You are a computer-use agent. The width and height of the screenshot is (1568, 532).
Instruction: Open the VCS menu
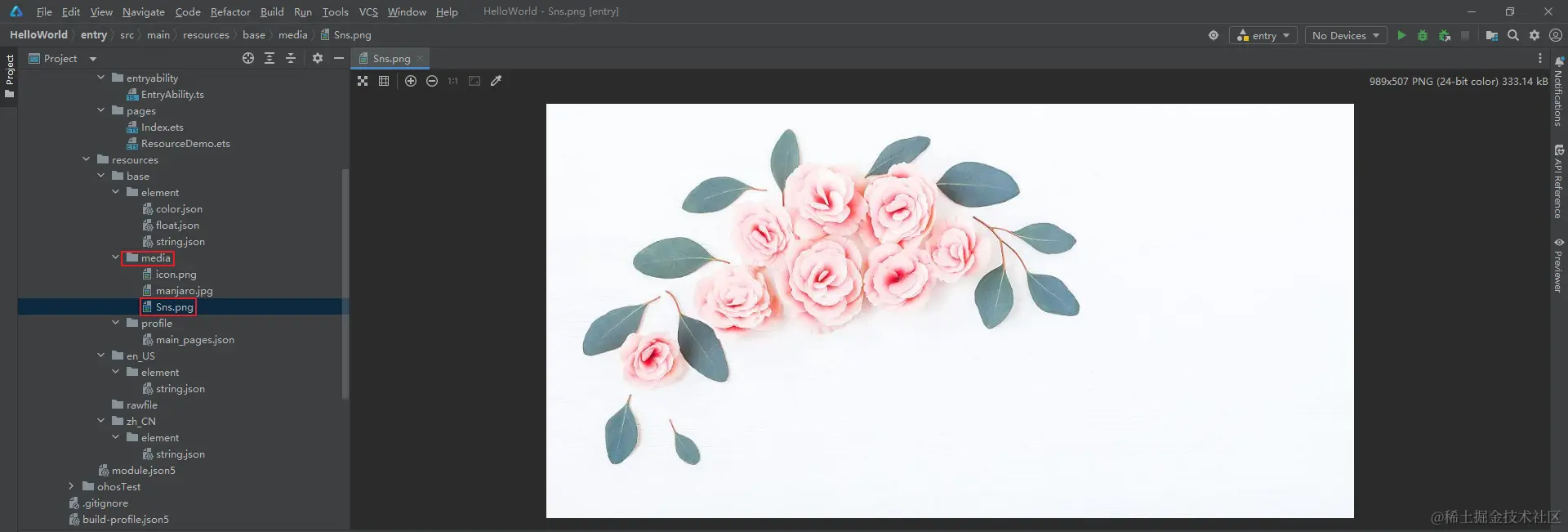[x=368, y=11]
